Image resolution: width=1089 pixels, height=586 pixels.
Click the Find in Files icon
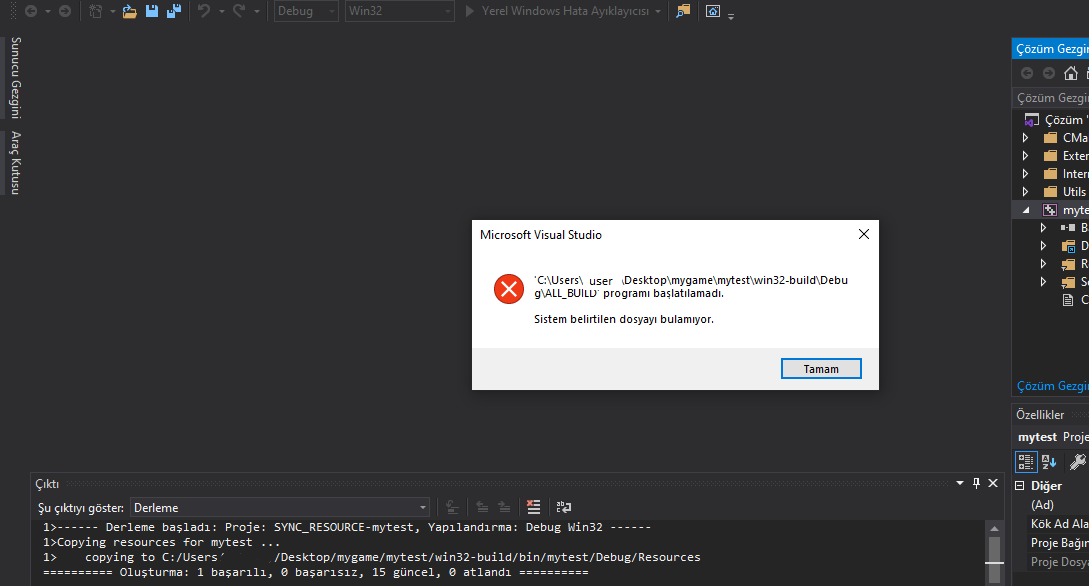[683, 11]
